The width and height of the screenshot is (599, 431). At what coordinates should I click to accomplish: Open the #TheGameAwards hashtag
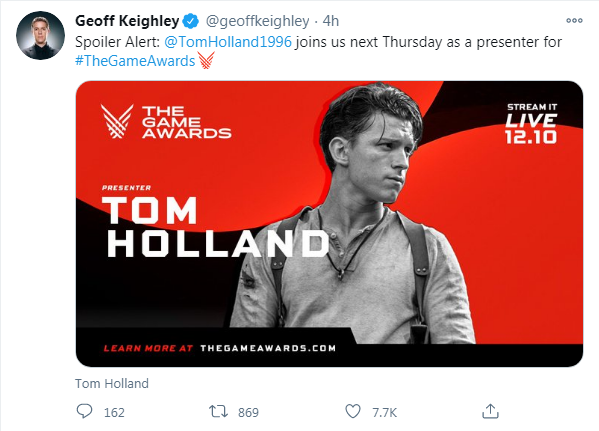[135, 61]
